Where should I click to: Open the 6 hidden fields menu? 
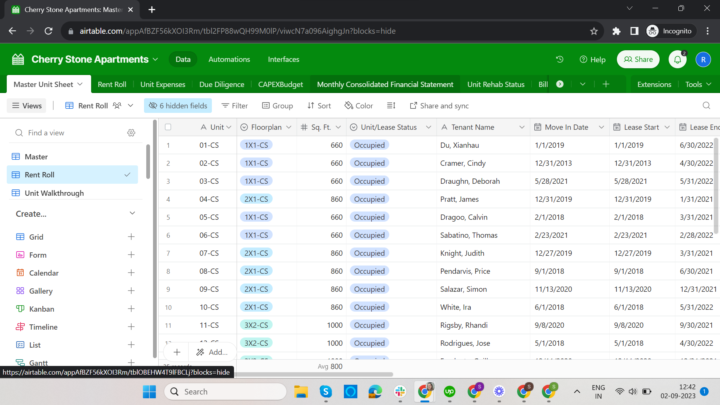[x=177, y=105]
